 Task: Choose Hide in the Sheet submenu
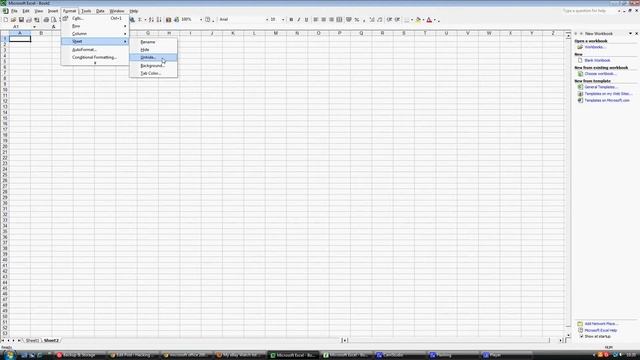[x=153, y=50]
